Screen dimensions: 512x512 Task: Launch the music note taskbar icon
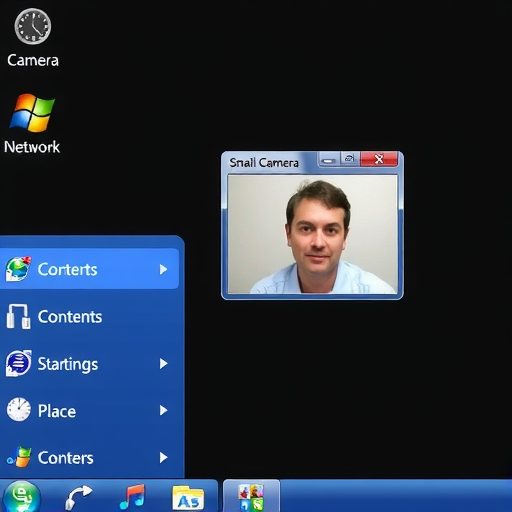(x=132, y=497)
